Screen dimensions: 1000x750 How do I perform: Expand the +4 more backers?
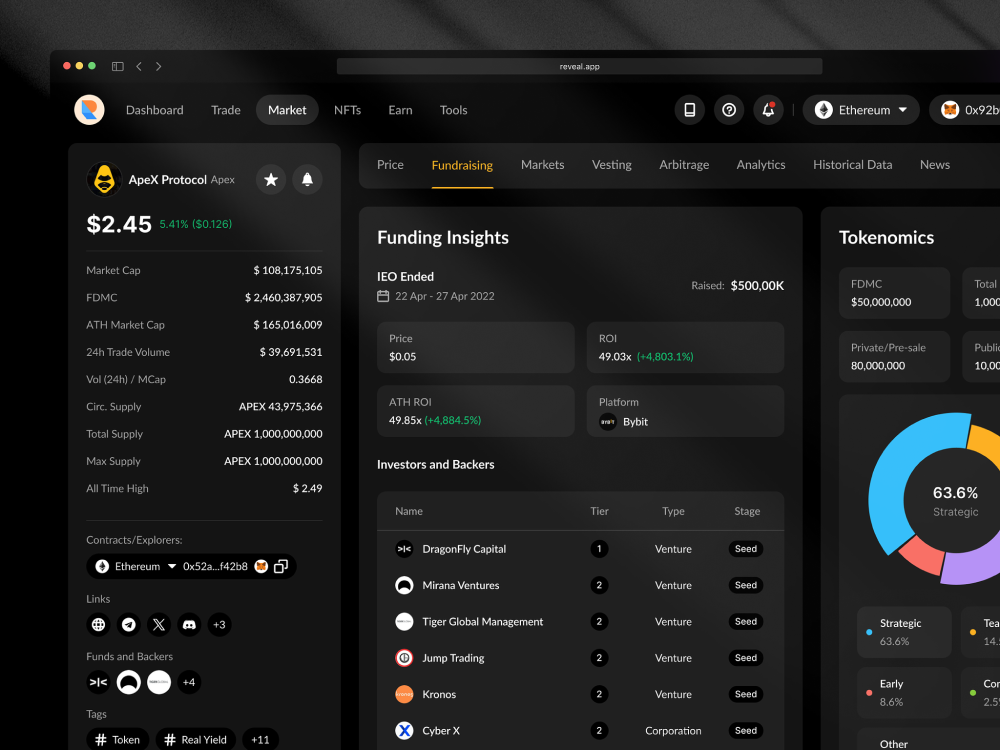pyautogui.click(x=189, y=682)
